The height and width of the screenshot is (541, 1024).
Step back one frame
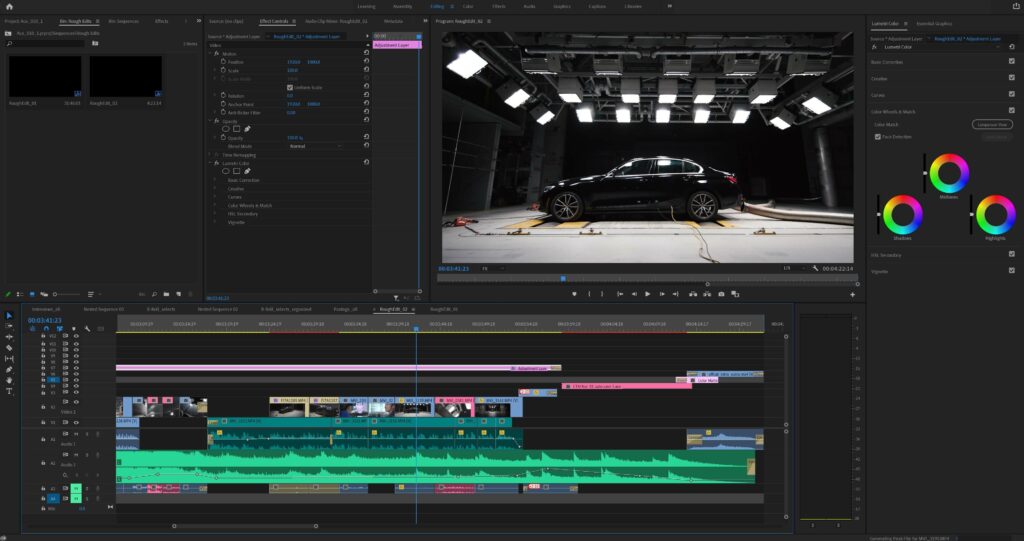click(x=633, y=294)
